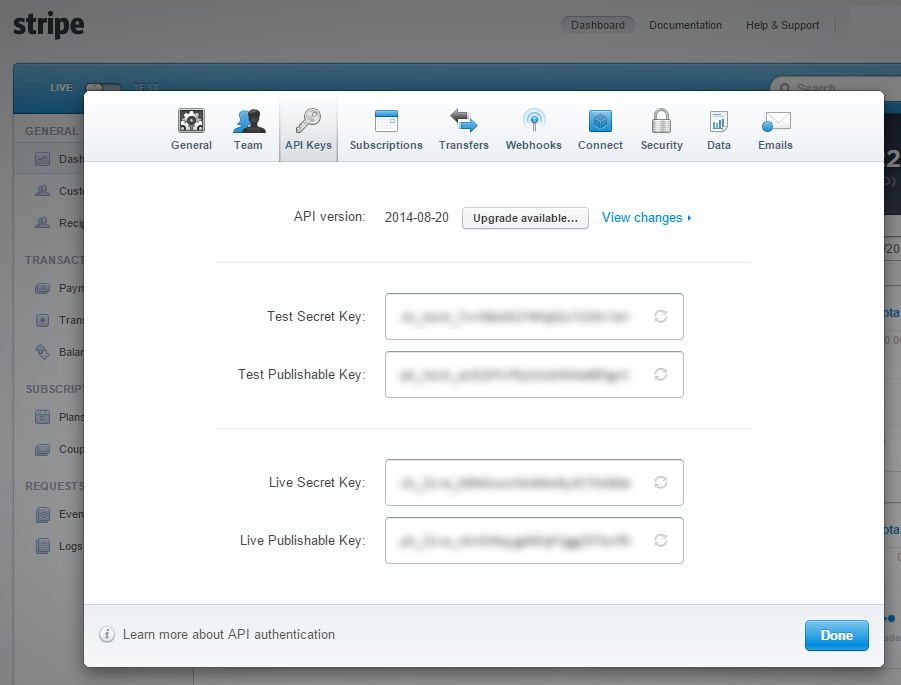Click the Payments sidebar icon behind dialog
The height and width of the screenshot is (685, 901).
click(x=43, y=288)
